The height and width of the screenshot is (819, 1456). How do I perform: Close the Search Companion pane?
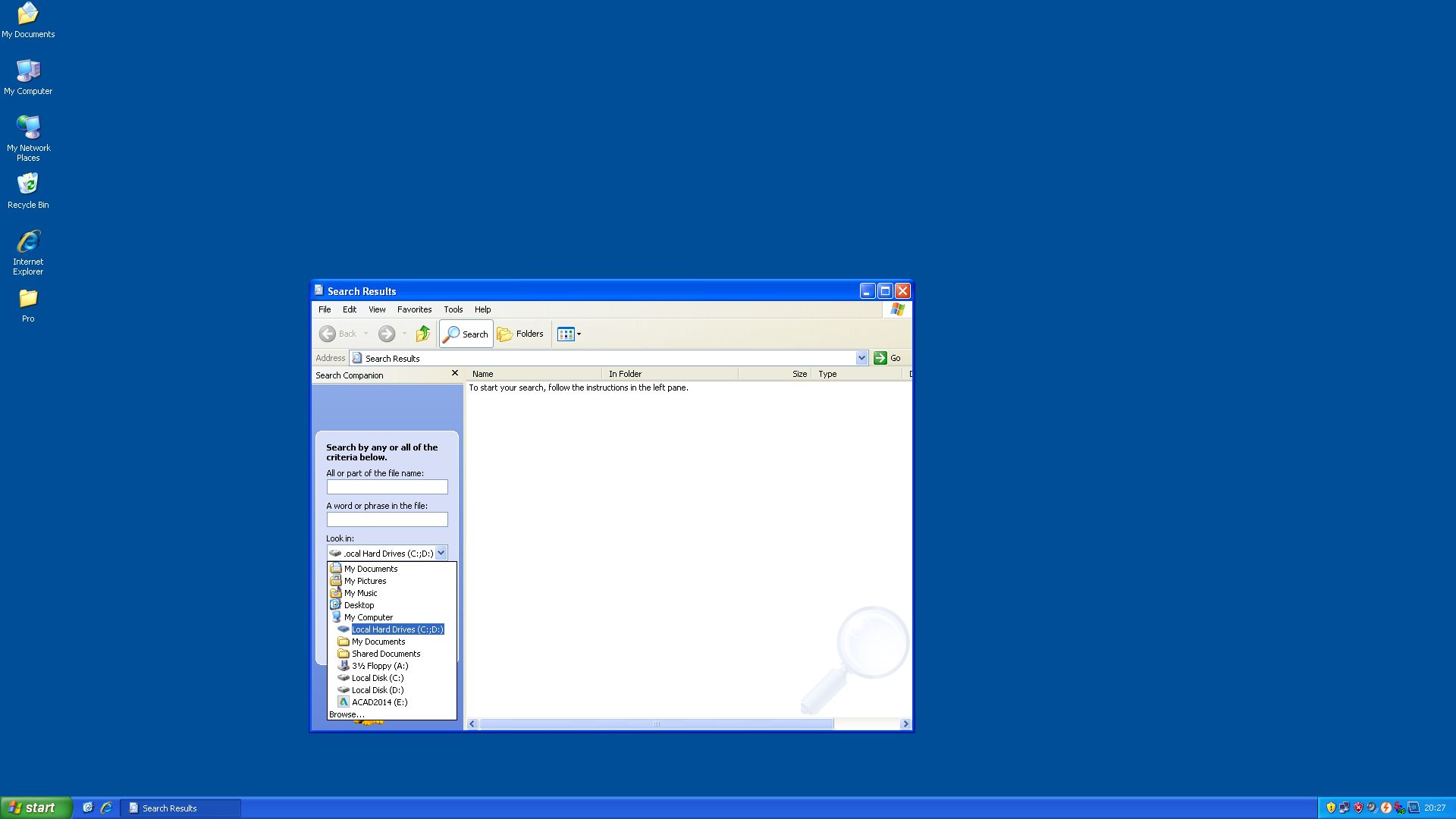pyautogui.click(x=455, y=373)
